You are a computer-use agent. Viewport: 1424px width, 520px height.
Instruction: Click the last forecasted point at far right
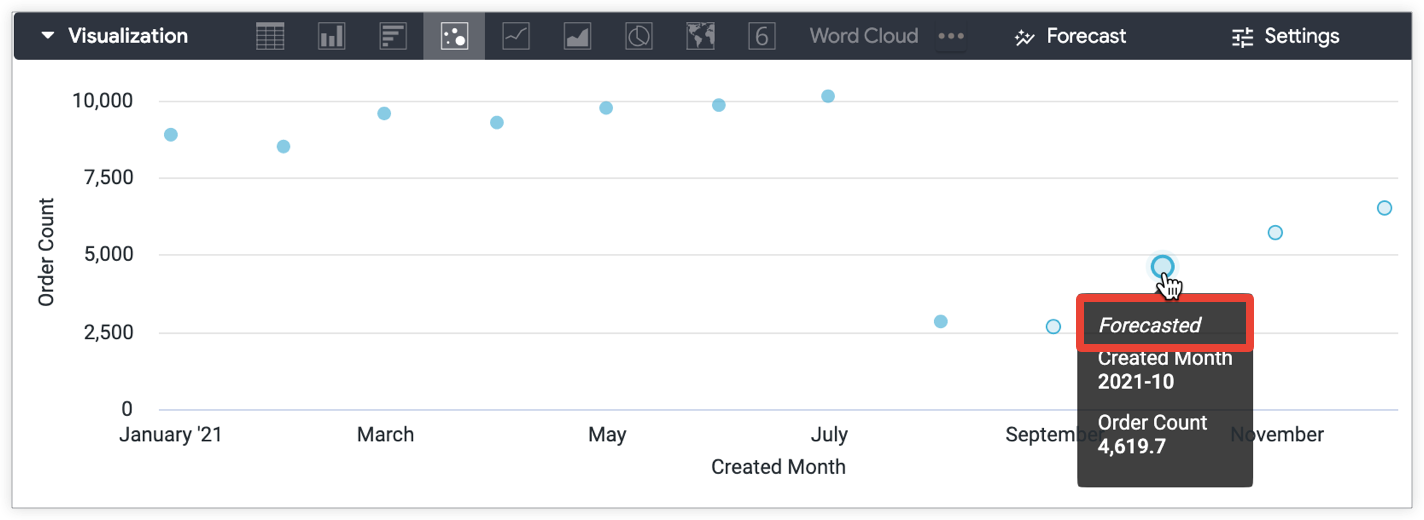1384,208
